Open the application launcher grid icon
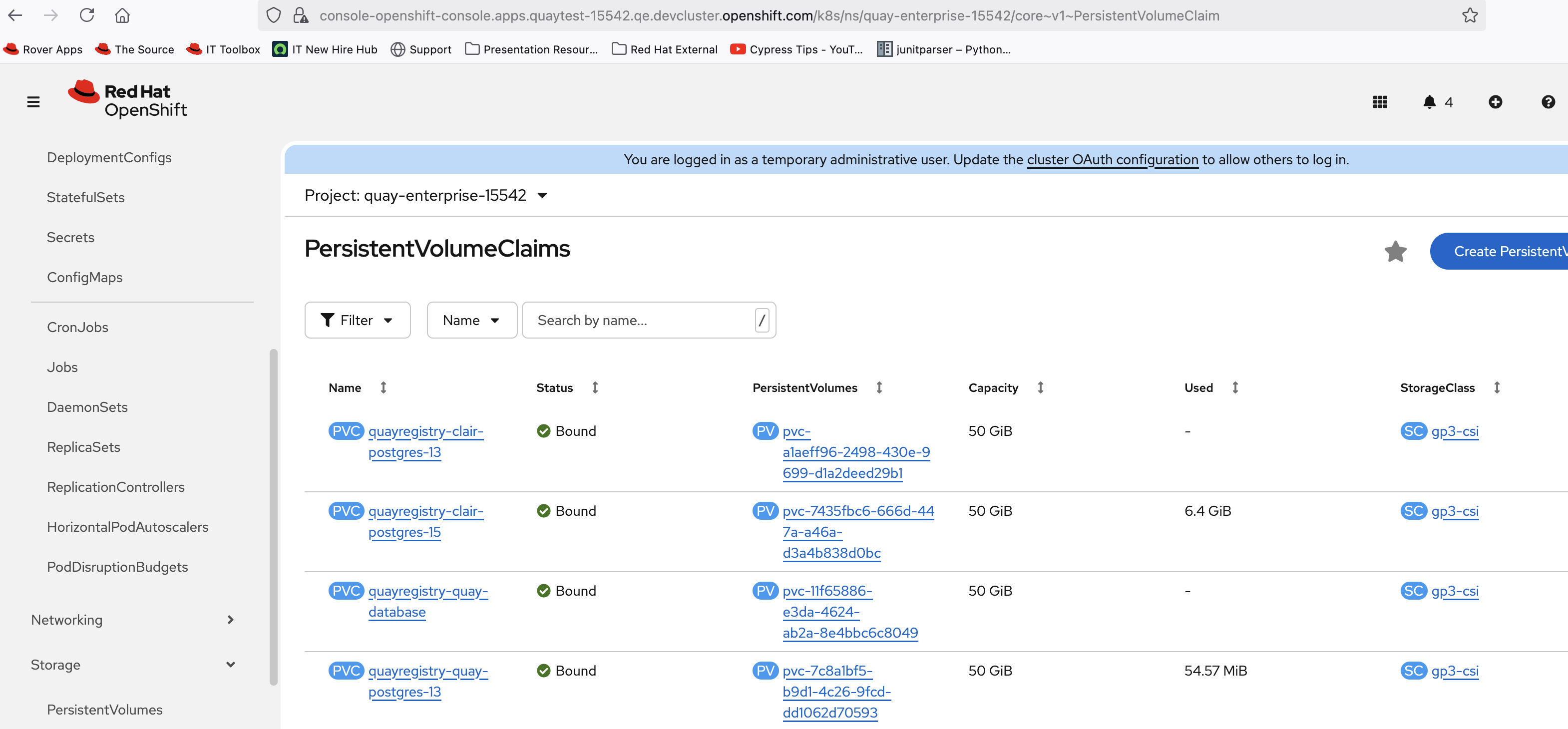Screen dimensions: 1568x729 (1379, 102)
